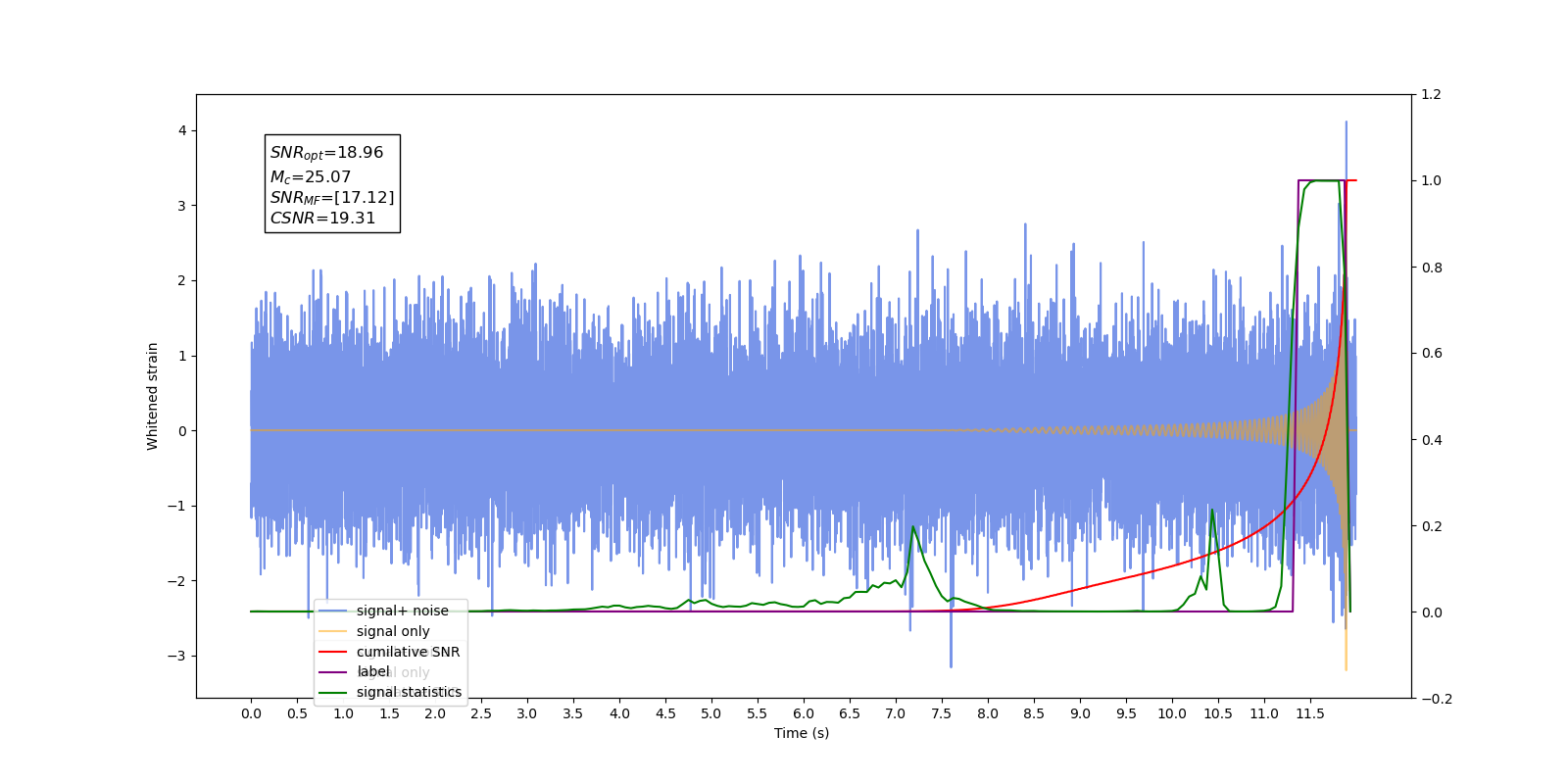
Task: Click the 'Time (s)' x-axis label
Action: coord(802,733)
